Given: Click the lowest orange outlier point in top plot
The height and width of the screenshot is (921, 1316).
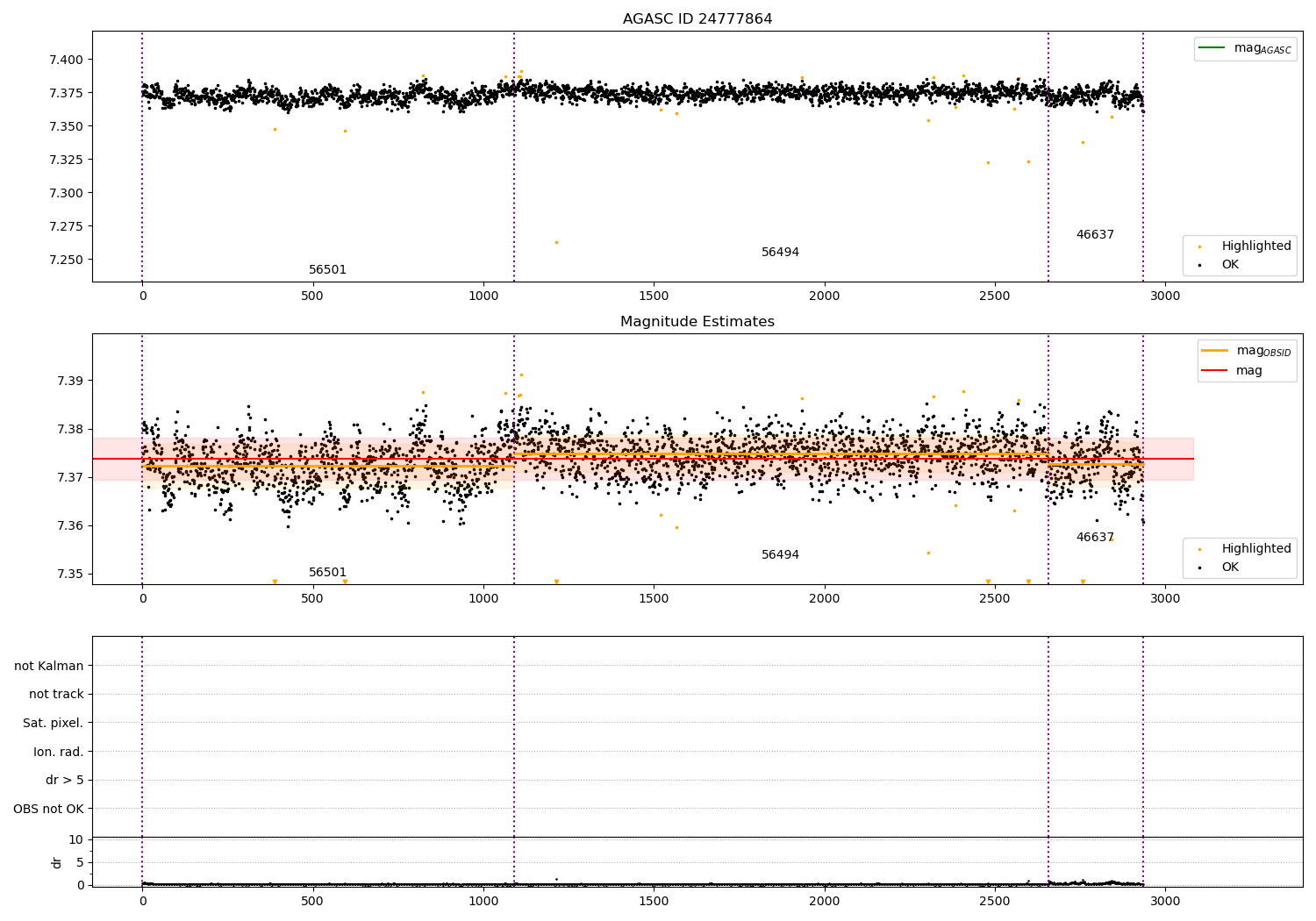Looking at the screenshot, I should tap(556, 242).
